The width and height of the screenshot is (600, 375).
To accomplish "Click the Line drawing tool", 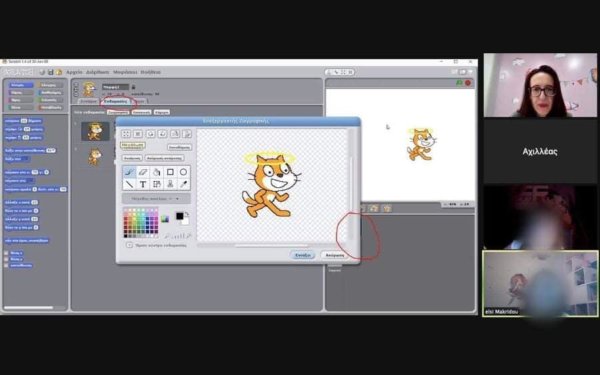I will 129,184.
